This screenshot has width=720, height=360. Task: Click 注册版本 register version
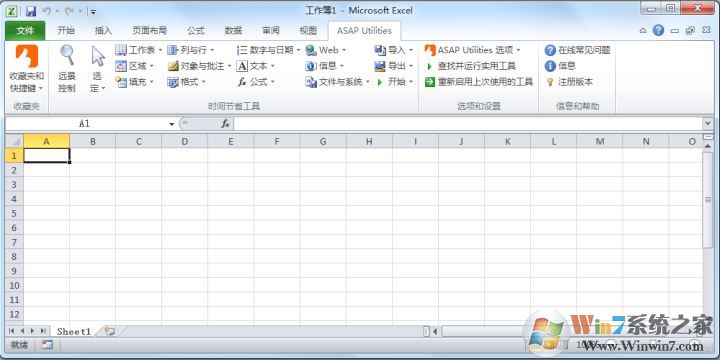tap(569, 82)
